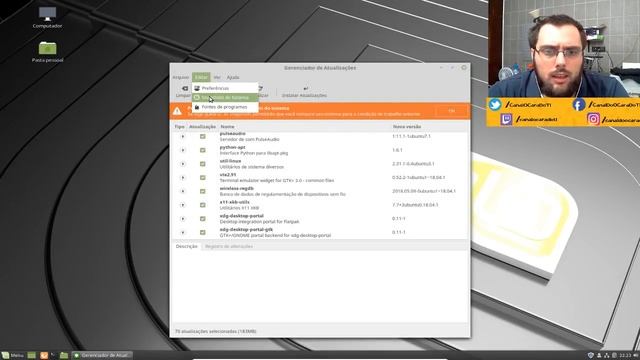The image size is (640, 360).
Task: Click the OK button in the orange banner
Action: point(451,111)
